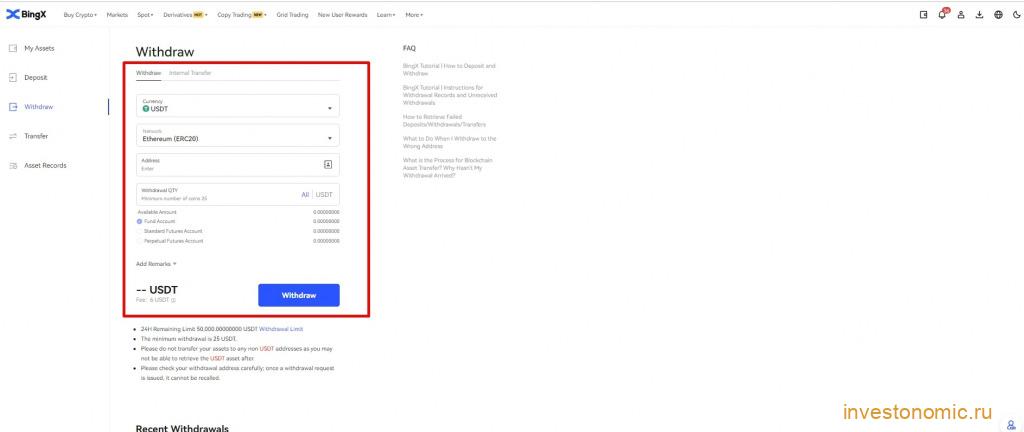Open customer support icon at bottom right
Screen dimensions: 1024x432
point(1011,425)
